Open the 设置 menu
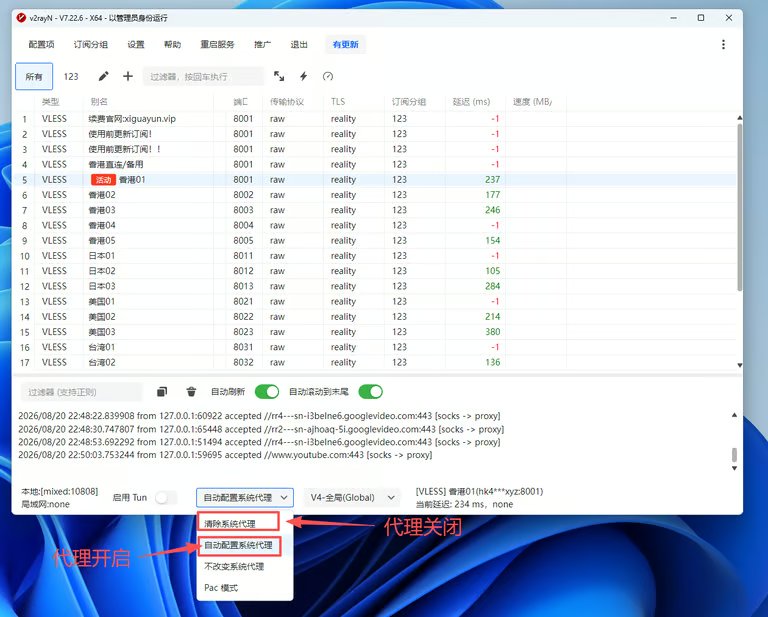Viewport: 768px width, 617px height. (x=136, y=45)
